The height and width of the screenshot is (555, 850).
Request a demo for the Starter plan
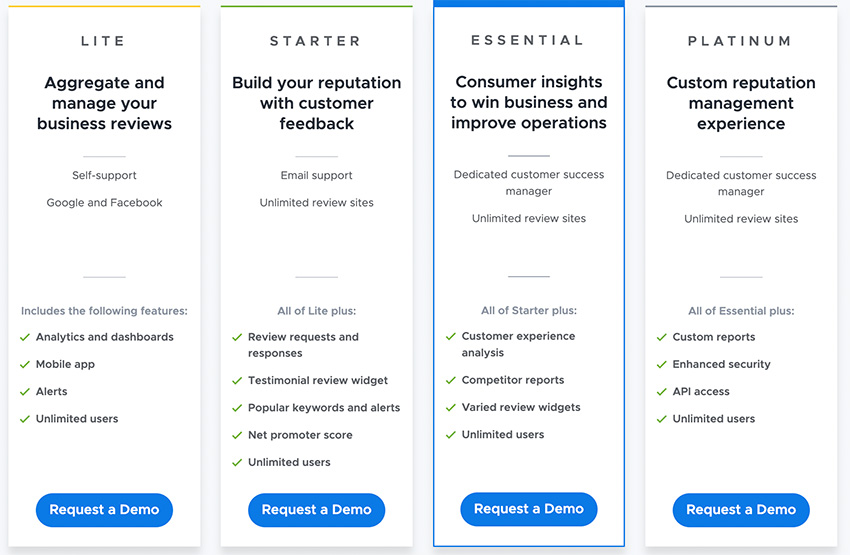tap(317, 509)
